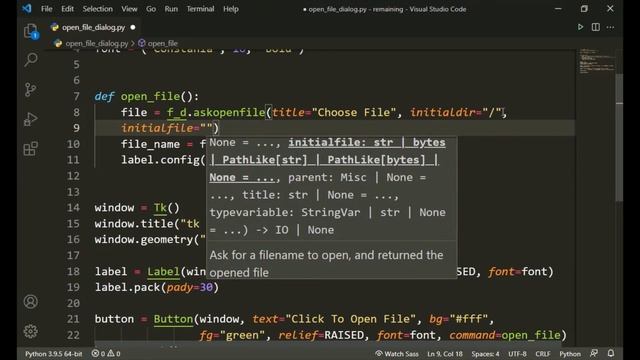
Task: Click 'label.pack(pady=30)' on line 19
Action: (x=157, y=287)
